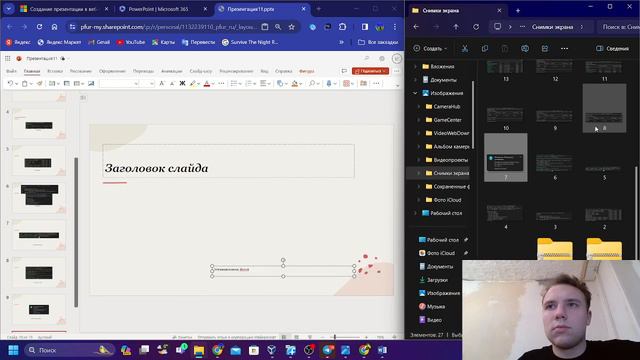Open the Яндекс Маркет bookmark
640x360 pixels.
coord(59,42)
